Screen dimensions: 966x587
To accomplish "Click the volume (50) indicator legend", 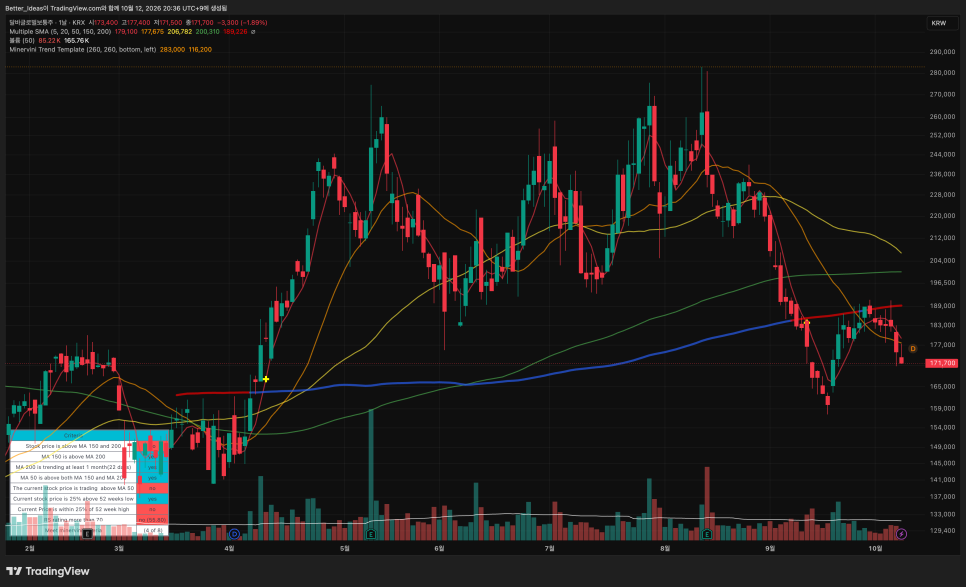I will click(22, 40).
